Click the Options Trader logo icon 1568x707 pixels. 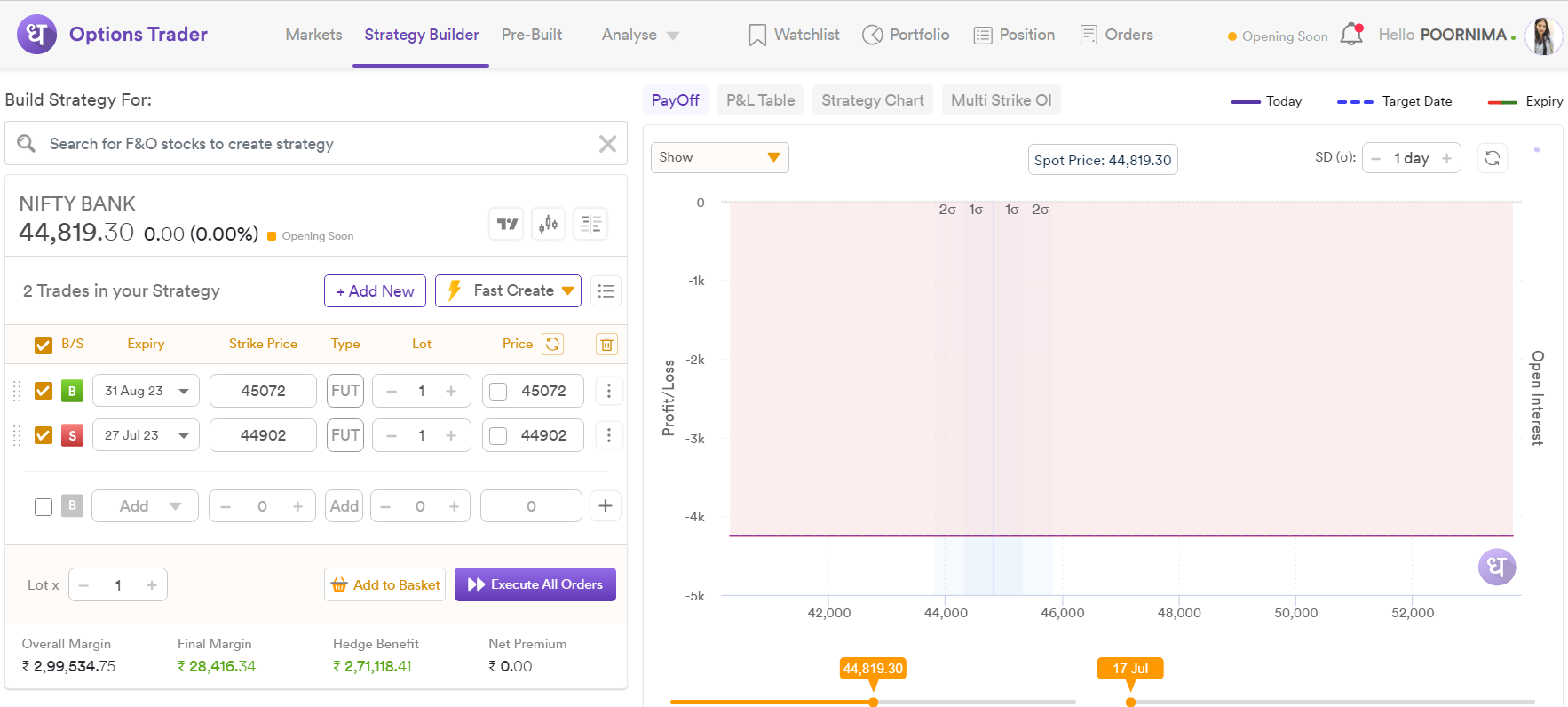point(36,35)
